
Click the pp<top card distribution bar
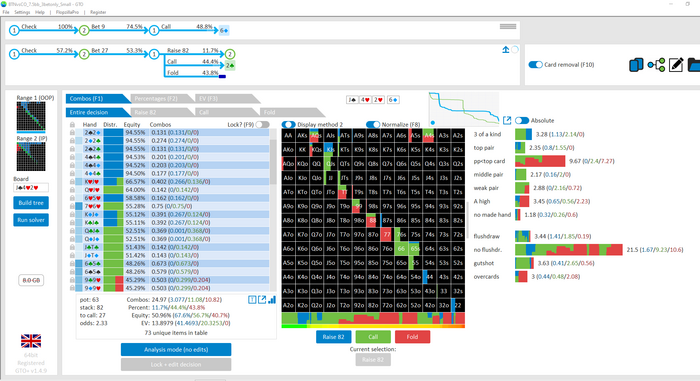(540, 161)
